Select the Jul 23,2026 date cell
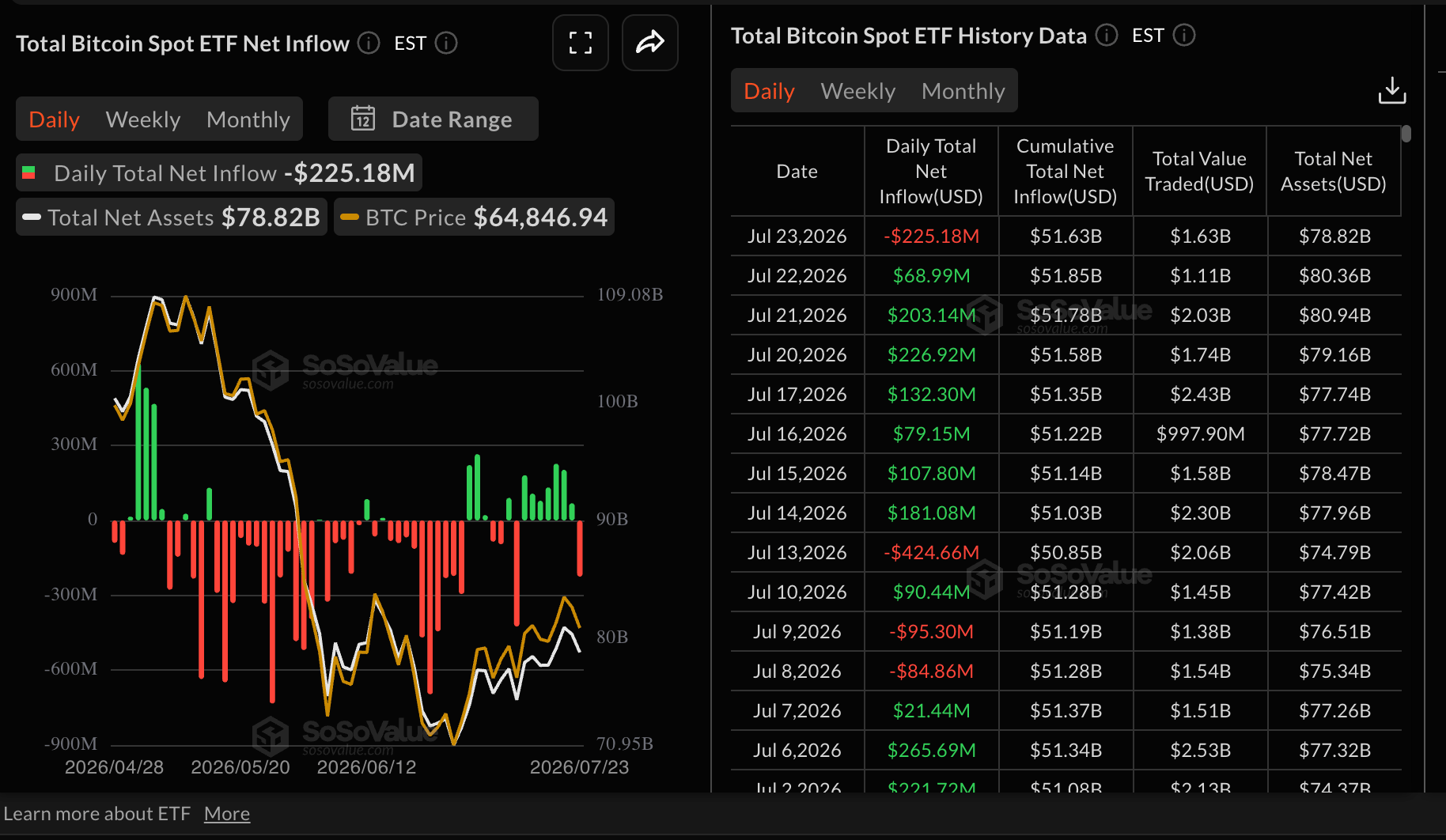This screenshot has height=840, width=1446. [797, 236]
